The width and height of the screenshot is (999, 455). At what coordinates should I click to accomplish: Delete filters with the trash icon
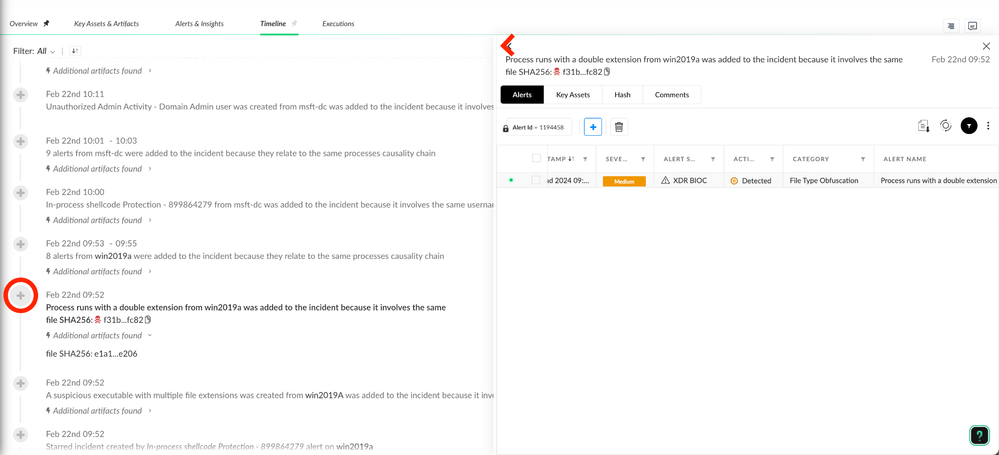pyautogui.click(x=619, y=127)
